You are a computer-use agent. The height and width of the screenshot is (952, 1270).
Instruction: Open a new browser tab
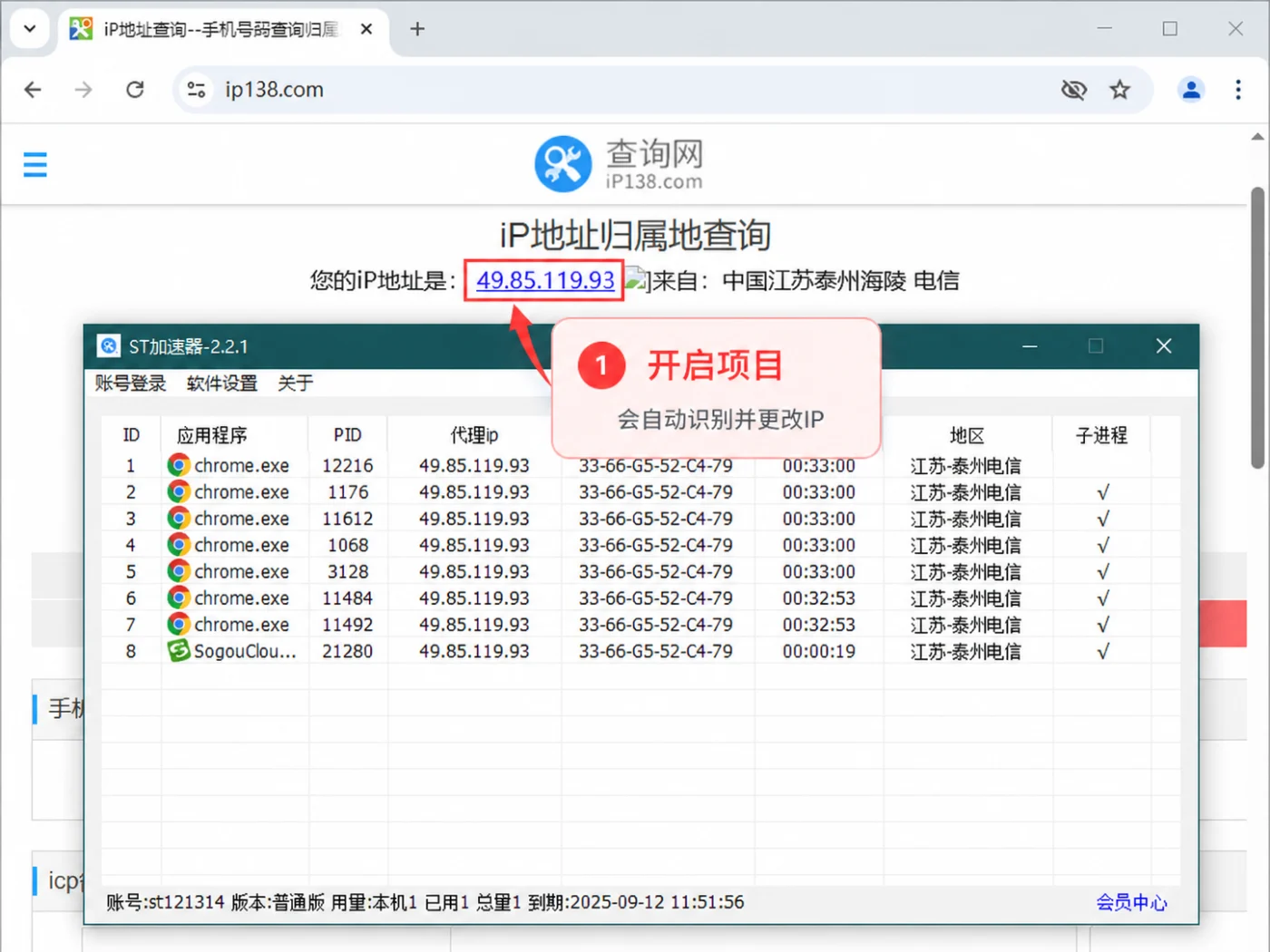[x=417, y=29]
